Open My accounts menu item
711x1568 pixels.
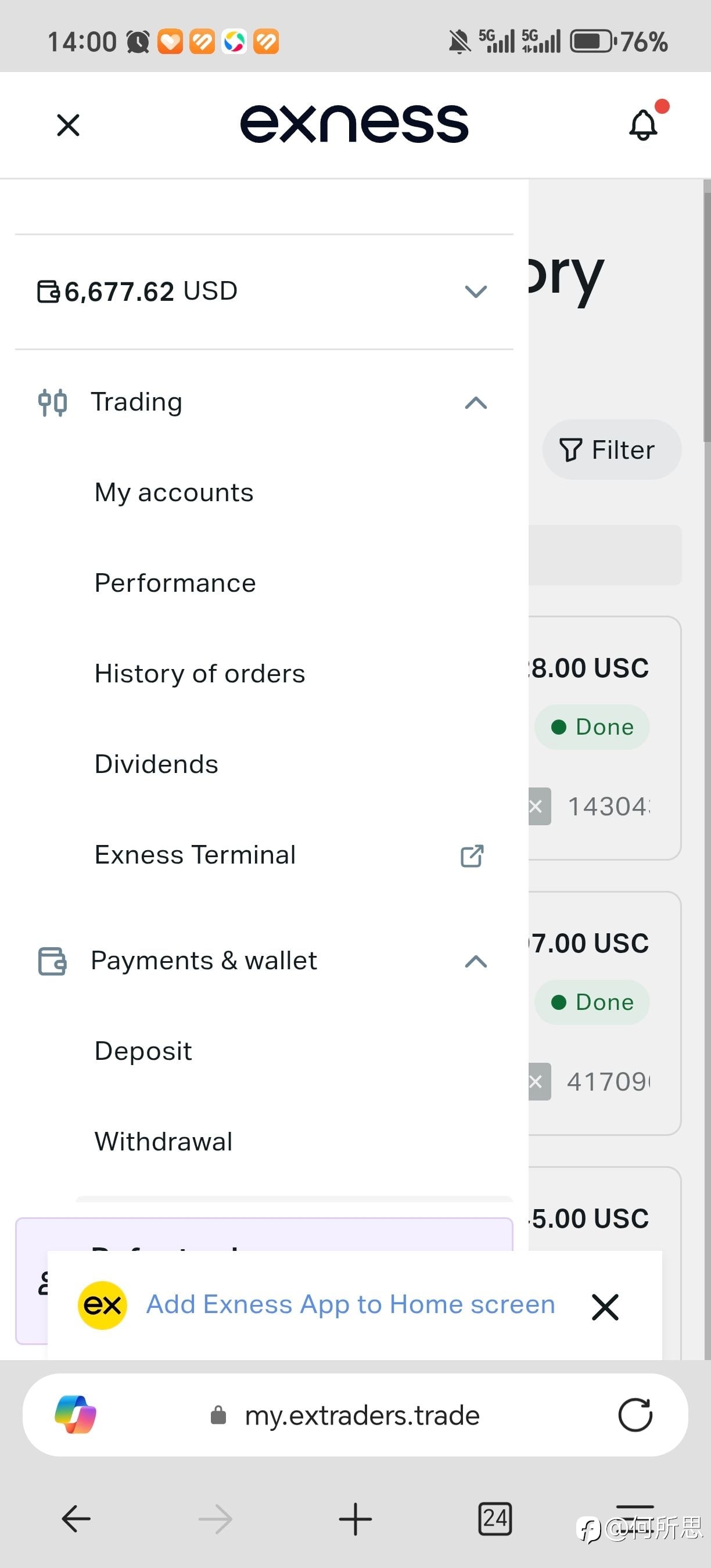[x=174, y=492]
